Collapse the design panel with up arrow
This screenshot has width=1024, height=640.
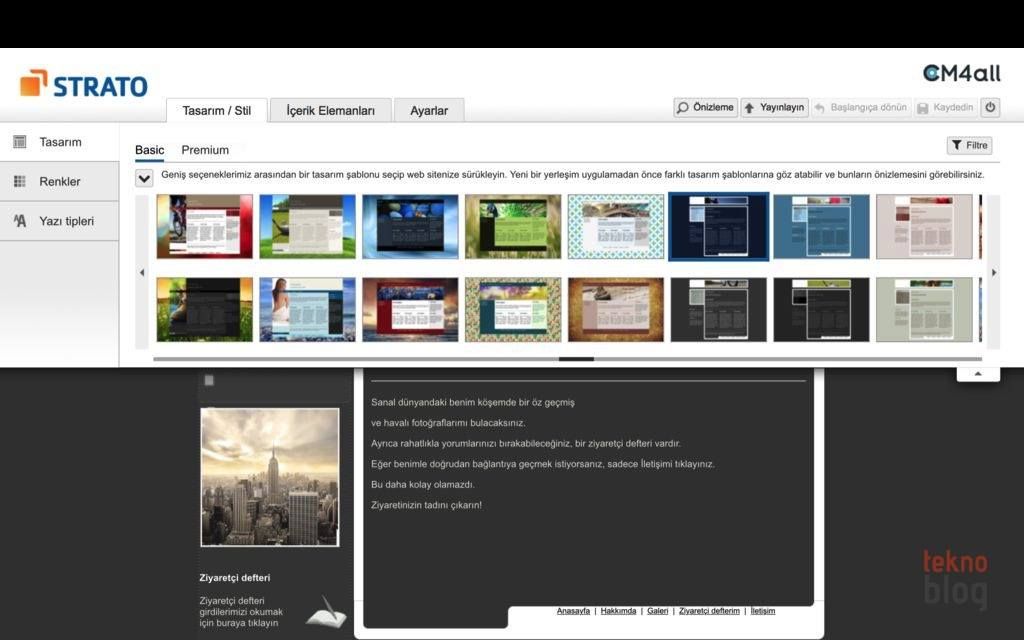click(x=978, y=374)
